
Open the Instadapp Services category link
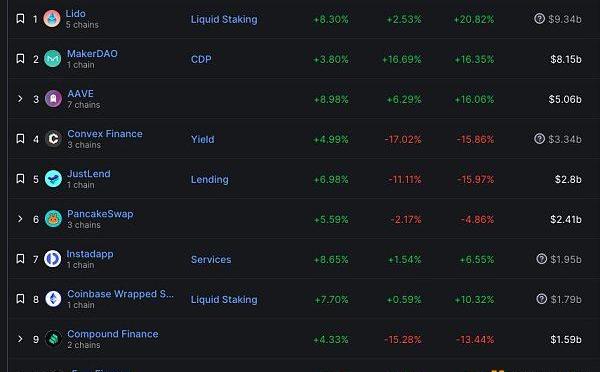click(x=211, y=259)
